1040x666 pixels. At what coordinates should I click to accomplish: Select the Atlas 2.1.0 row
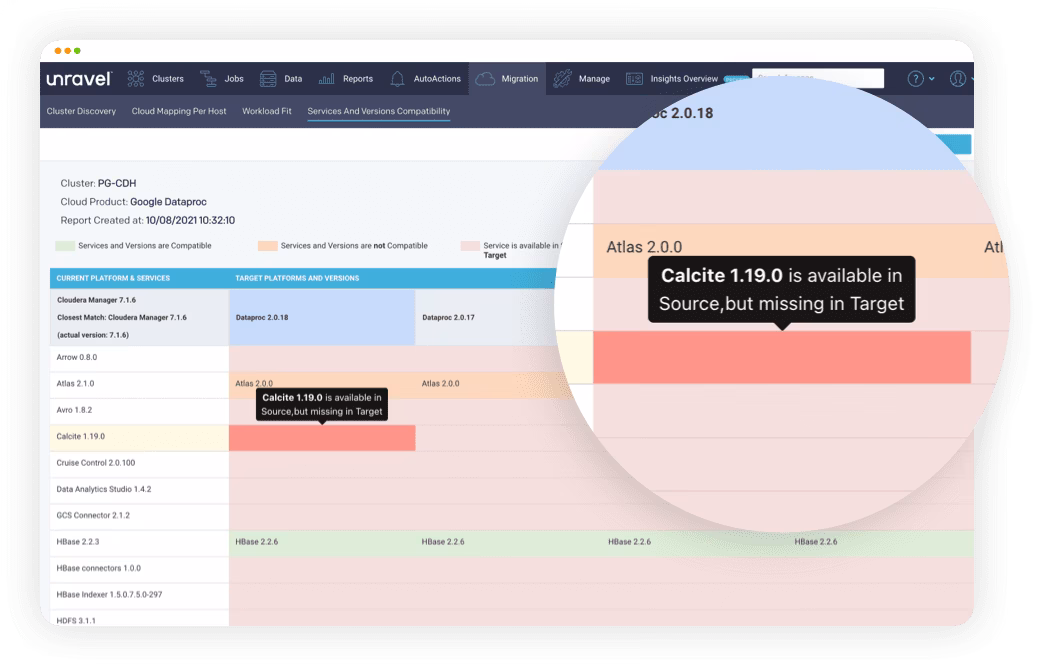[x=139, y=385]
